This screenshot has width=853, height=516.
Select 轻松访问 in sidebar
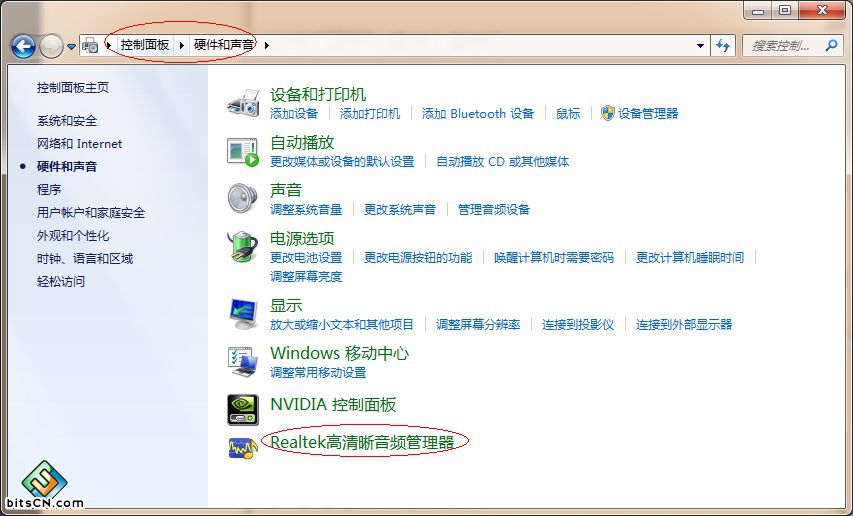(x=61, y=281)
